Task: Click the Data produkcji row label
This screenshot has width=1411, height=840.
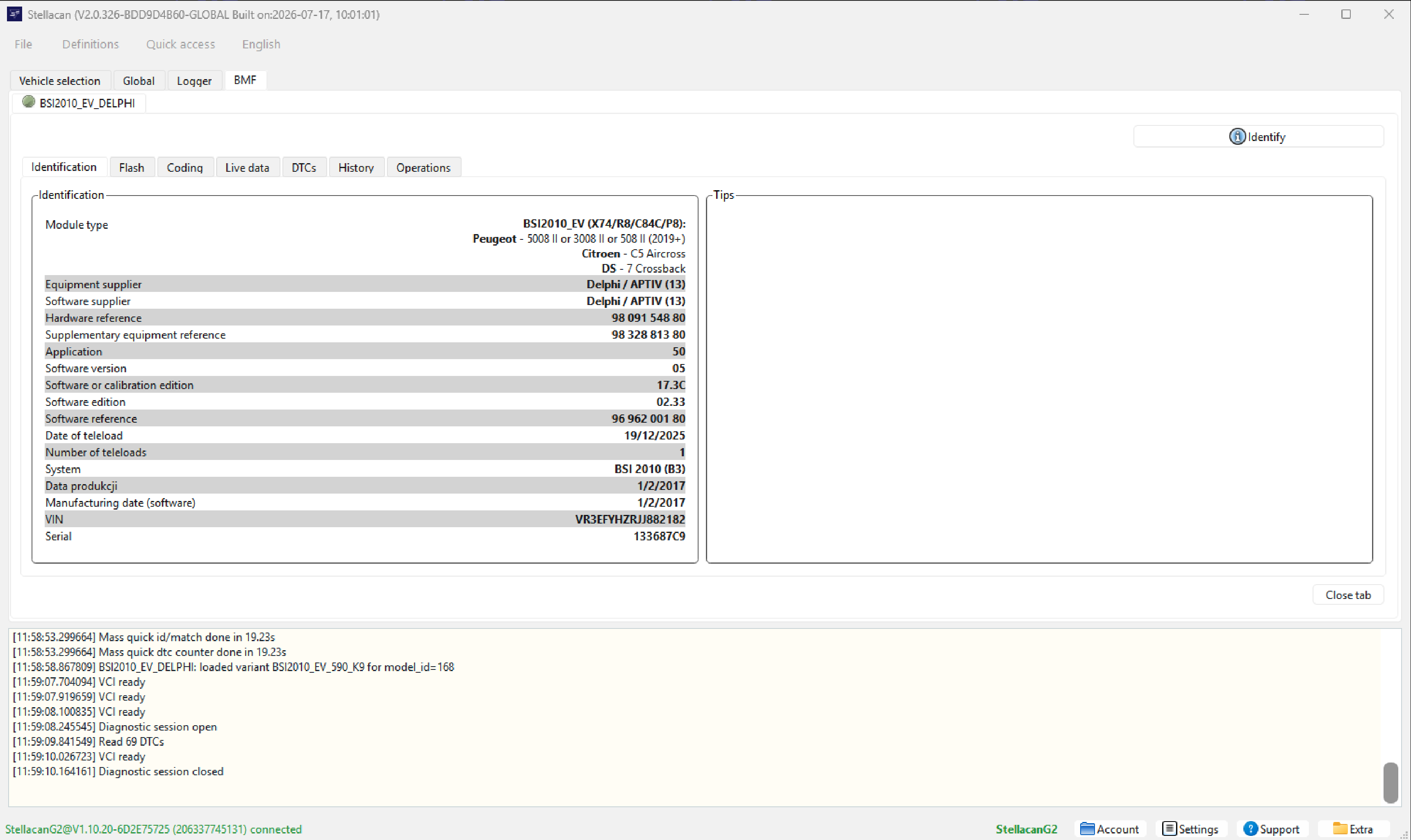Action: coord(81,486)
